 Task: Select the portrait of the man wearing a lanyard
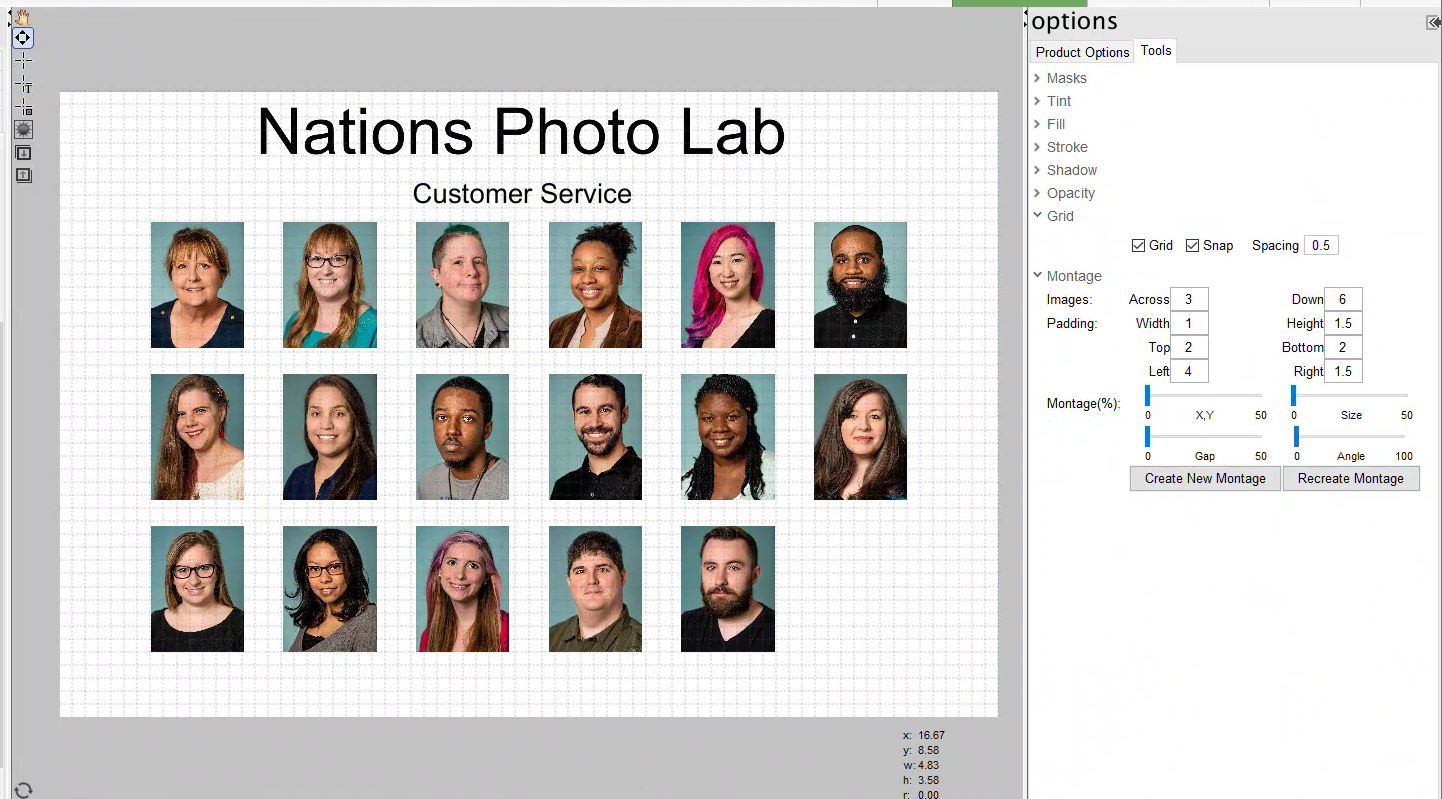[462, 437]
